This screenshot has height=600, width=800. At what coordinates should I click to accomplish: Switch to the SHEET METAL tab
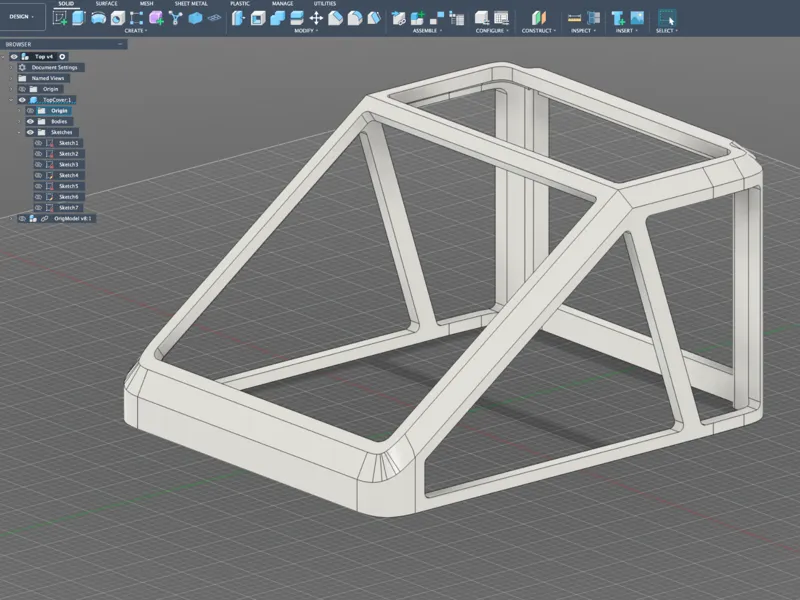(191, 4)
